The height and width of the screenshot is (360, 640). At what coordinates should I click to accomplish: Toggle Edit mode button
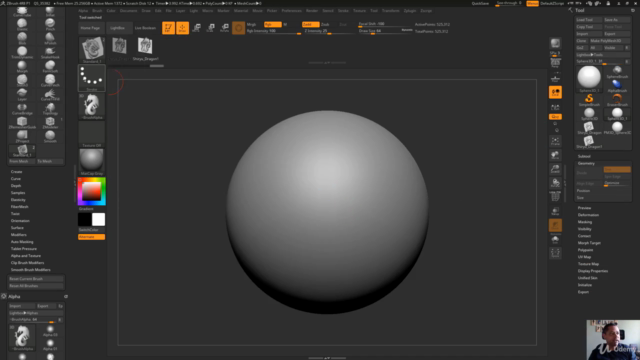[x=168, y=28]
